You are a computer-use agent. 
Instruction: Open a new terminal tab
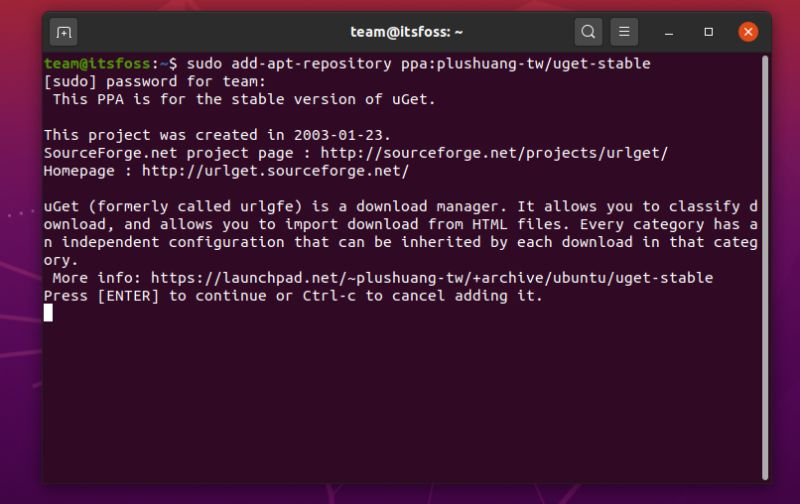(63, 32)
